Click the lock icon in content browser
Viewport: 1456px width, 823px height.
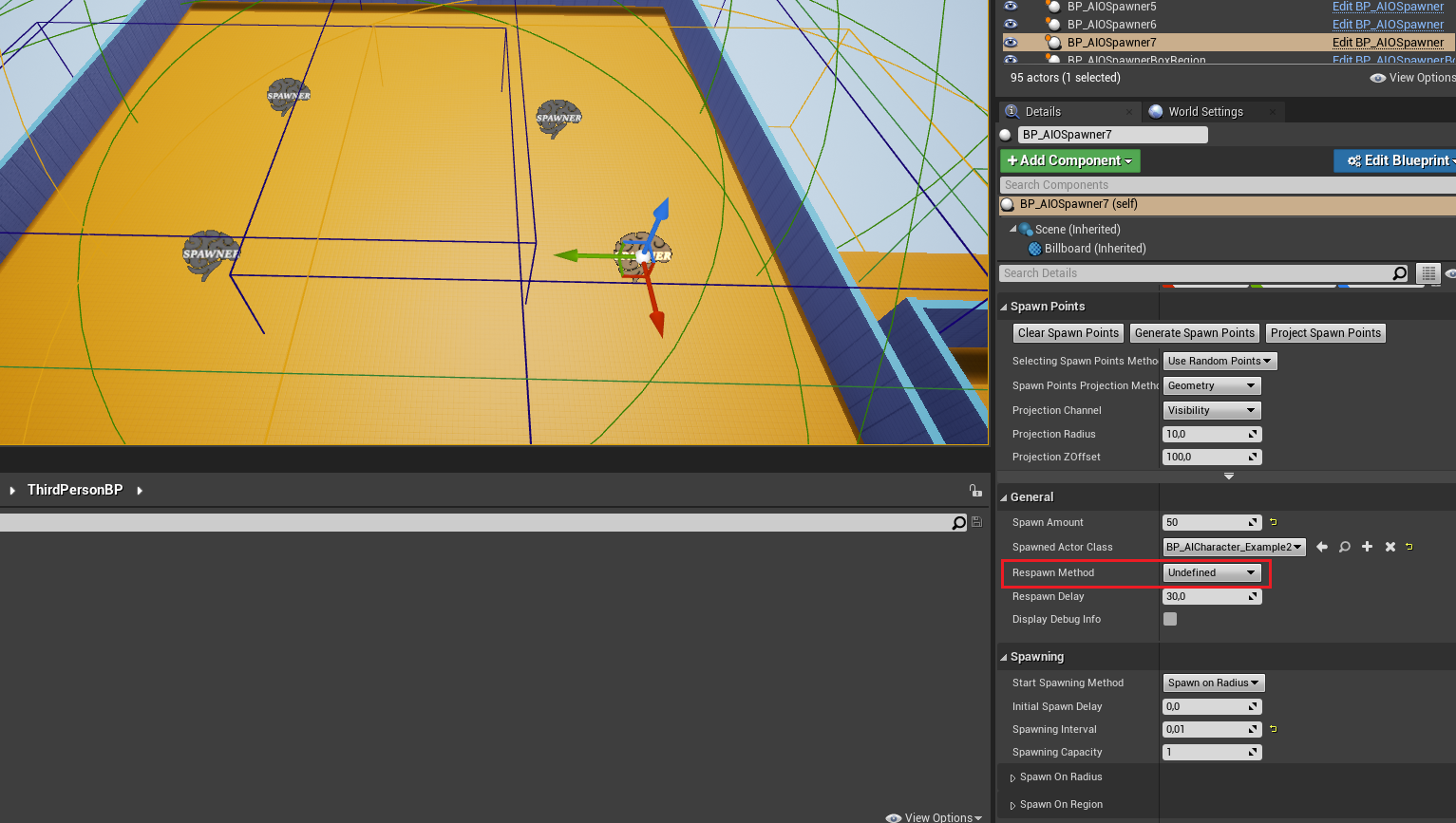974,491
